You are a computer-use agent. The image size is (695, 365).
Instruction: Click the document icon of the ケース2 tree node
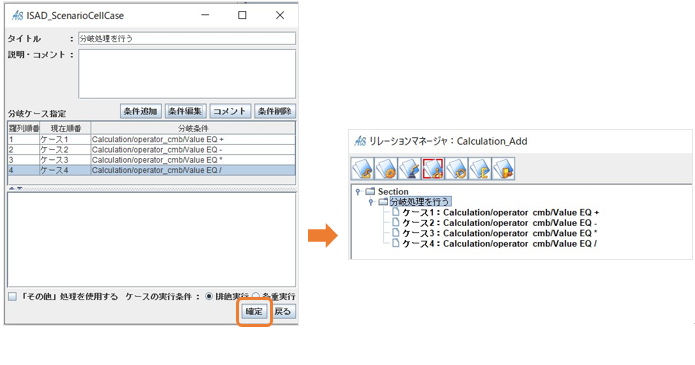point(395,223)
